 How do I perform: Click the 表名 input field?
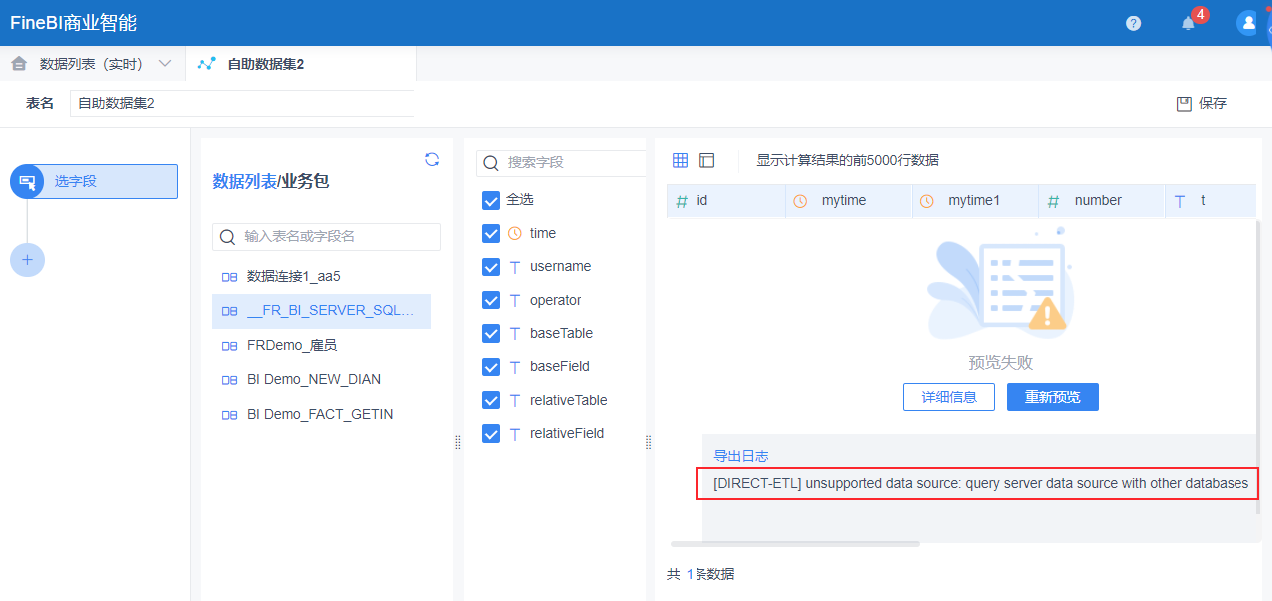pyautogui.click(x=242, y=103)
